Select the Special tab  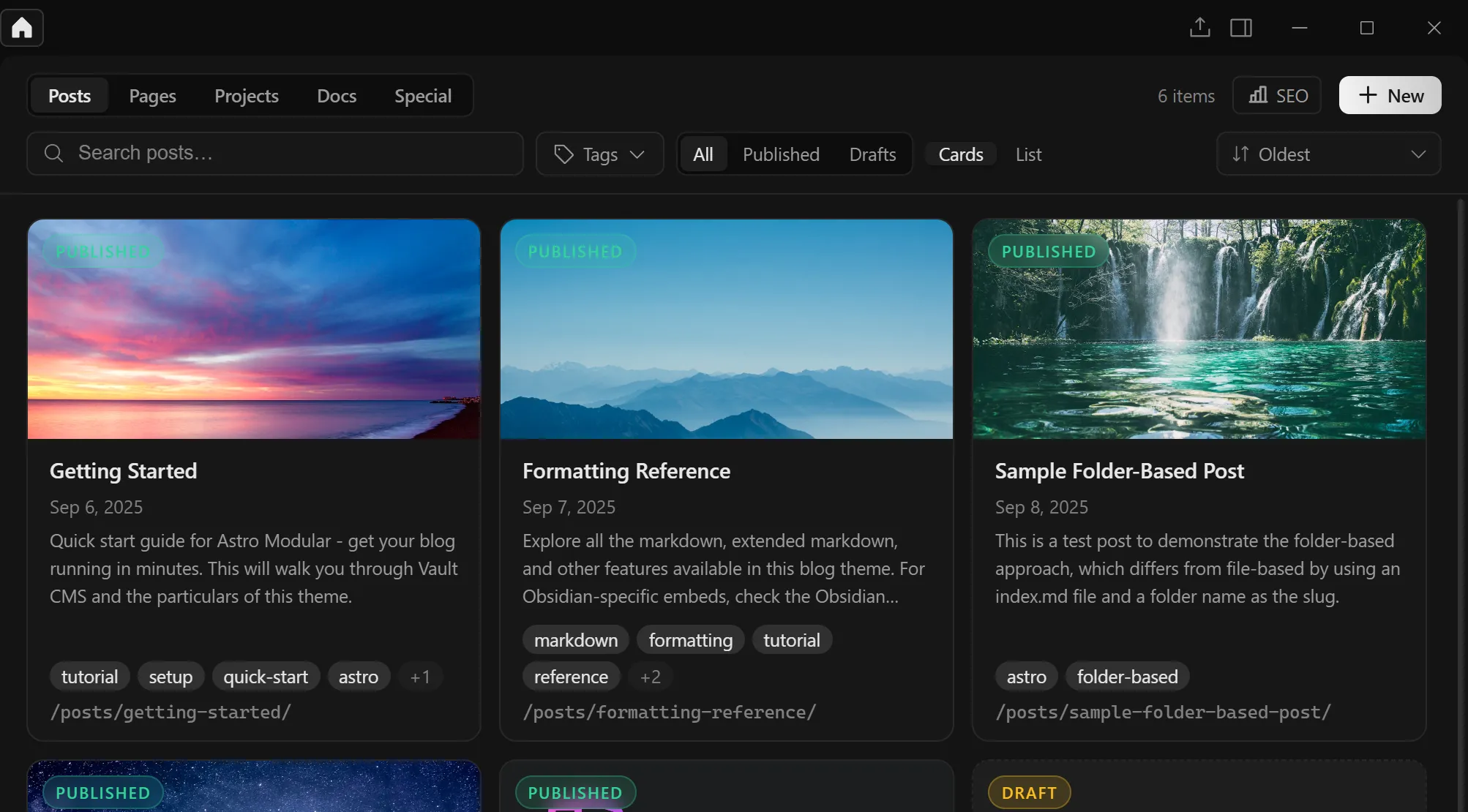click(x=423, y=96)
